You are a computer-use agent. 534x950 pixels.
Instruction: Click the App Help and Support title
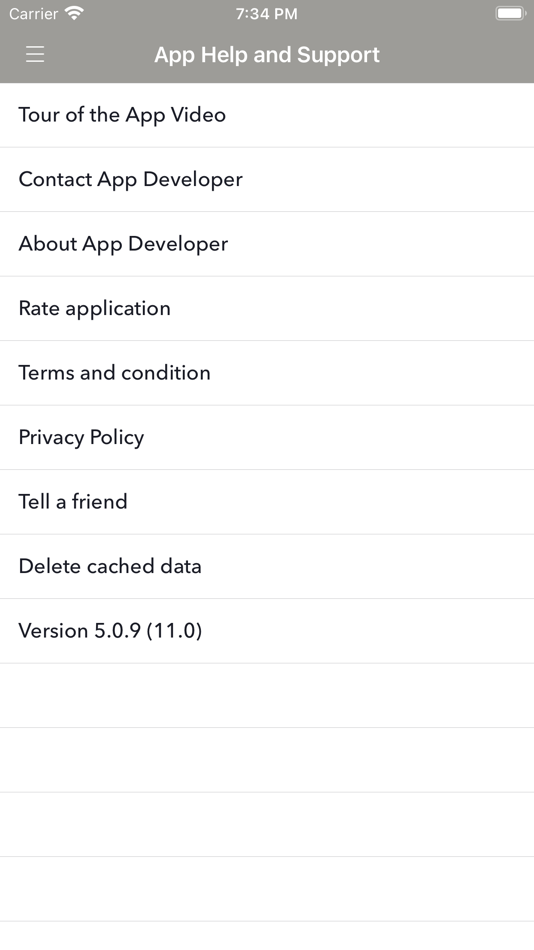267,55
